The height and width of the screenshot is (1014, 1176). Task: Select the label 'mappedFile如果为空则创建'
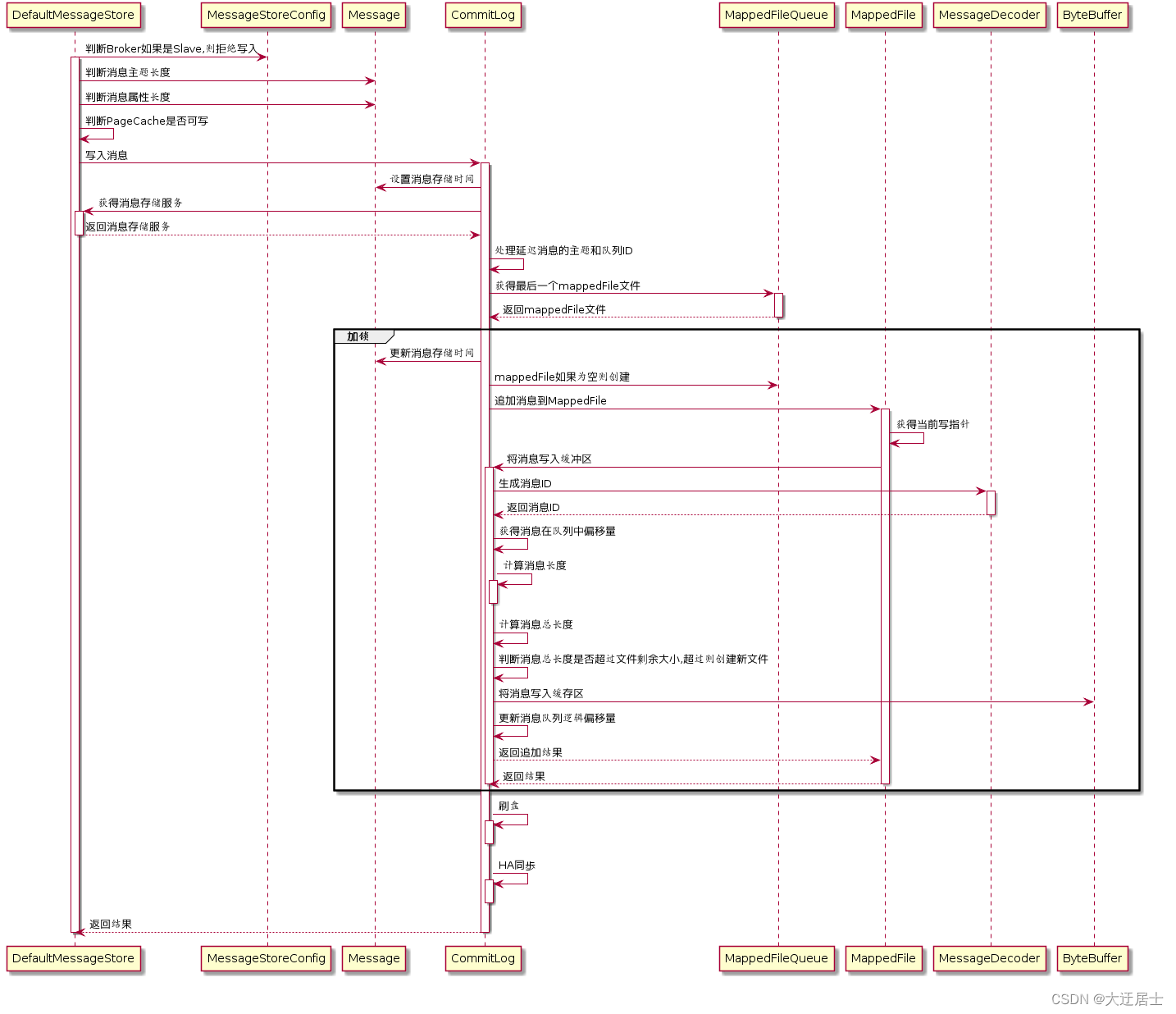(563, 377)
